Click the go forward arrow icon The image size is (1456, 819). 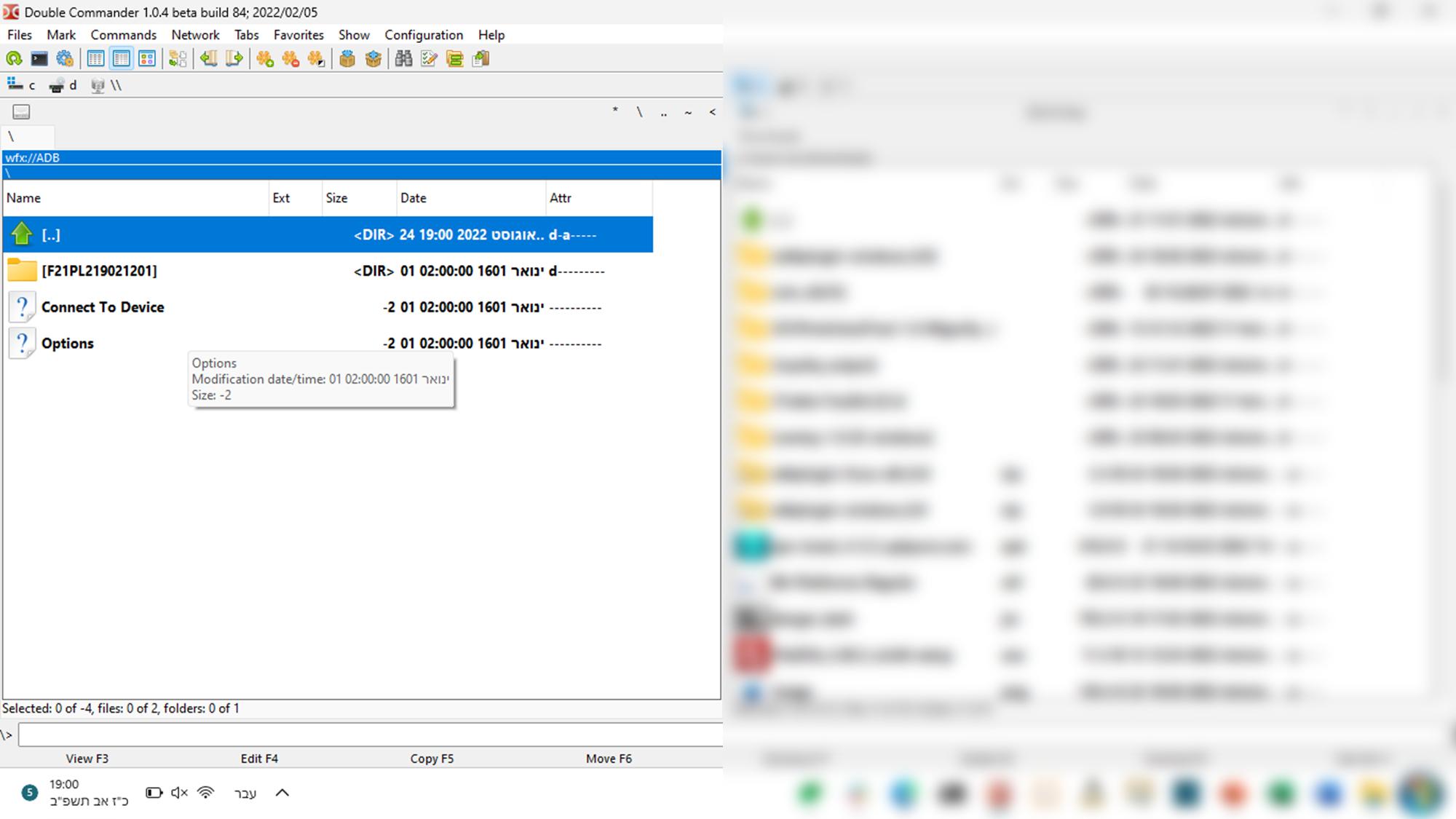[x=234, y=59]
